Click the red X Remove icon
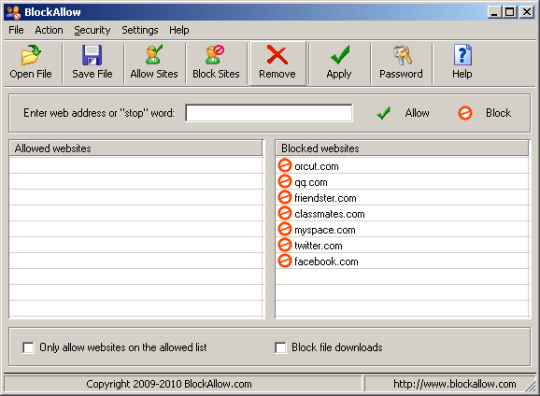This screenshot has height=396, width=540. tap(277, 55)
